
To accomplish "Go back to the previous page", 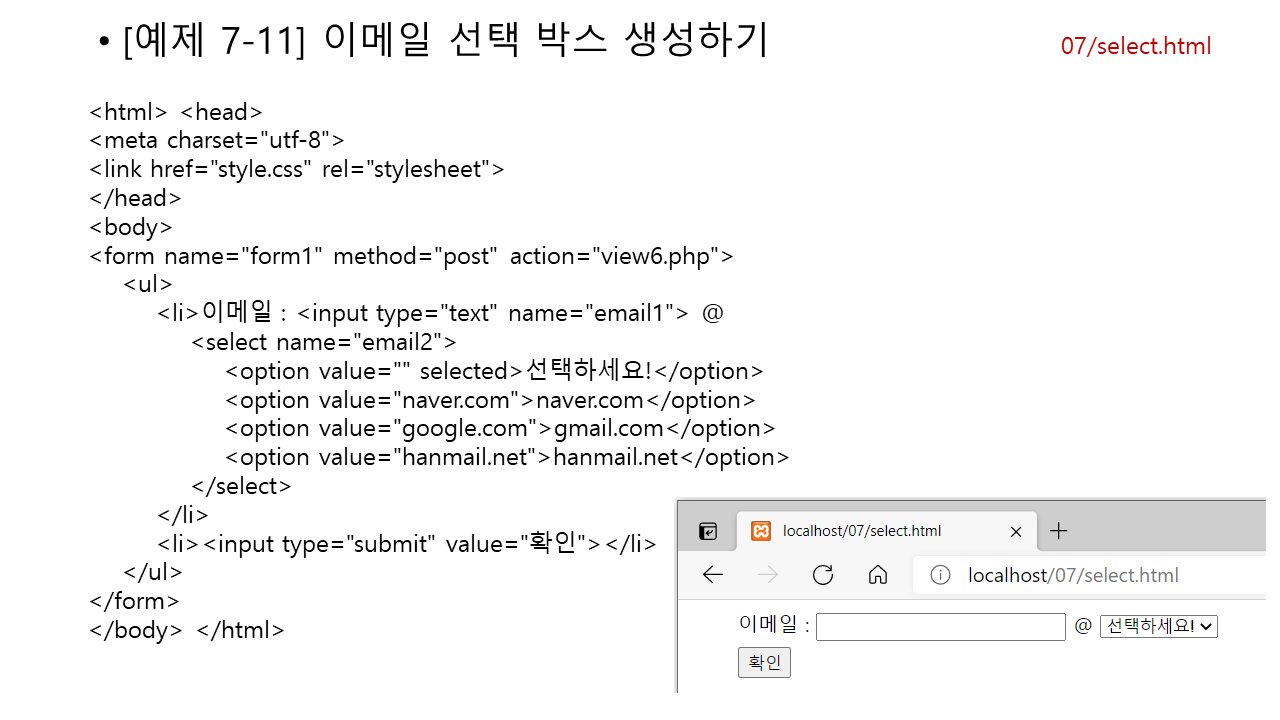I will pos(712,575).
